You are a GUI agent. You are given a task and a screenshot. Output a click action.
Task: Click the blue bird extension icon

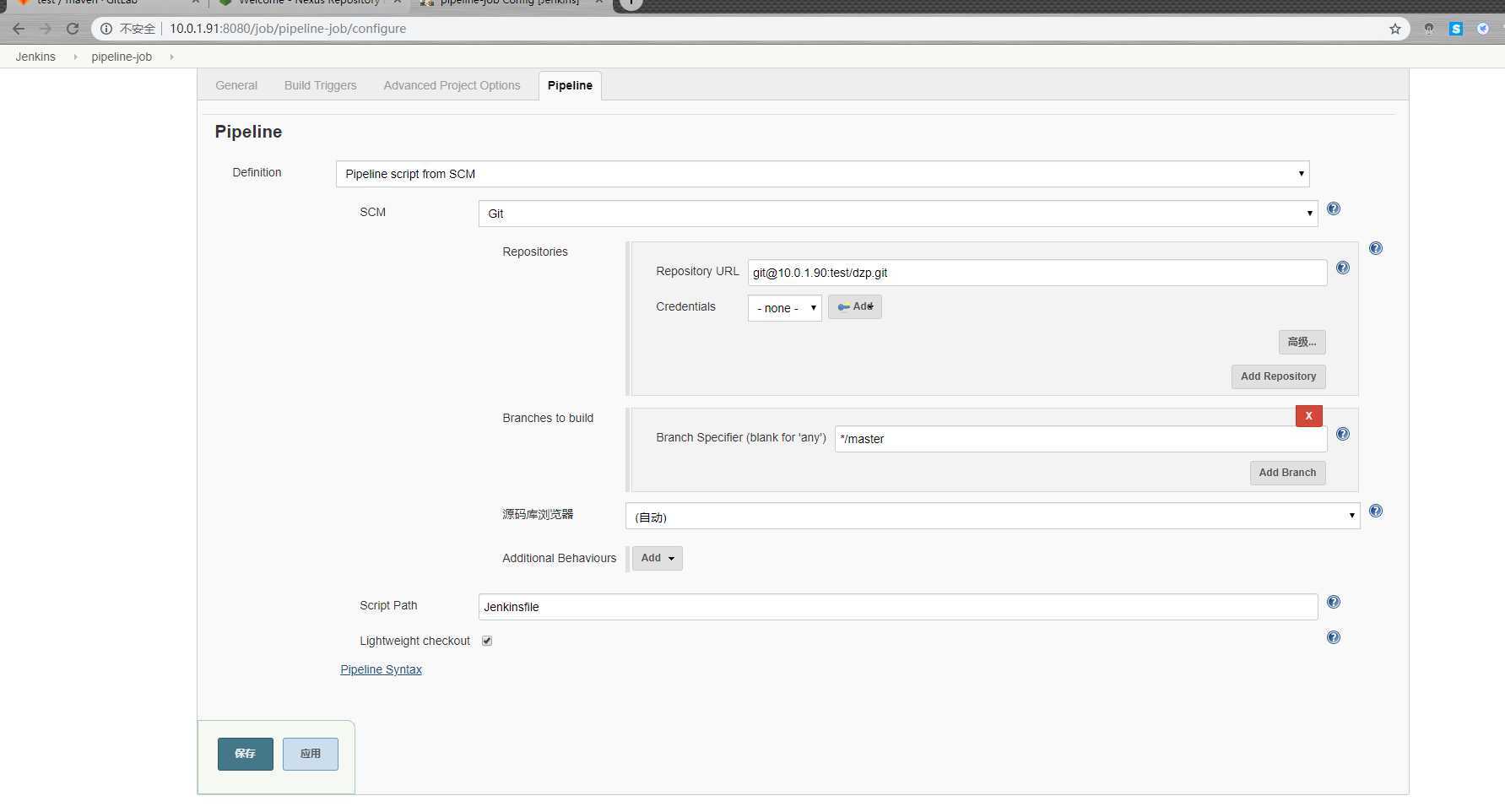(1483, 29)
